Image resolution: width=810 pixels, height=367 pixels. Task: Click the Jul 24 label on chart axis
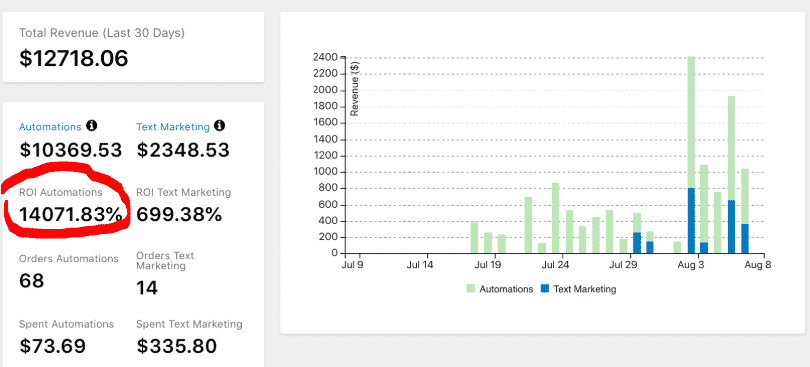(555, 266)
